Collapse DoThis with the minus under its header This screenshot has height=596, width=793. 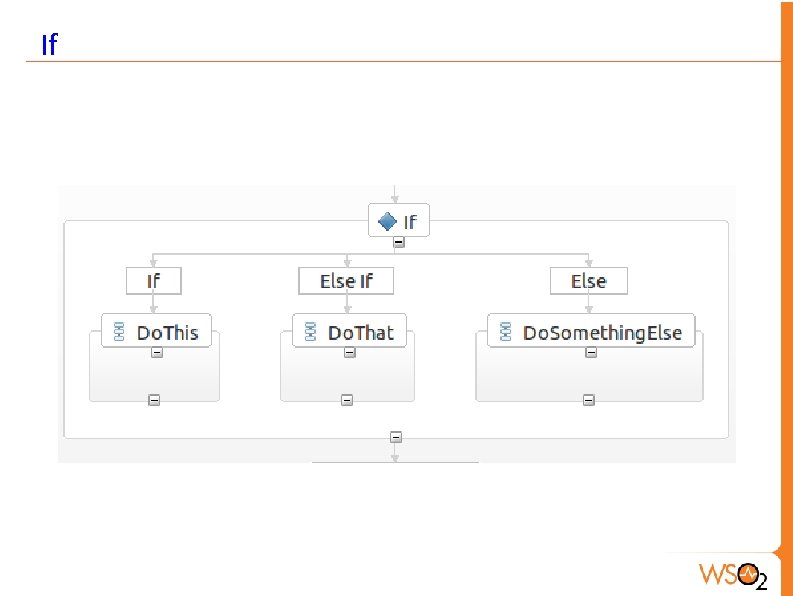(157, 352)
